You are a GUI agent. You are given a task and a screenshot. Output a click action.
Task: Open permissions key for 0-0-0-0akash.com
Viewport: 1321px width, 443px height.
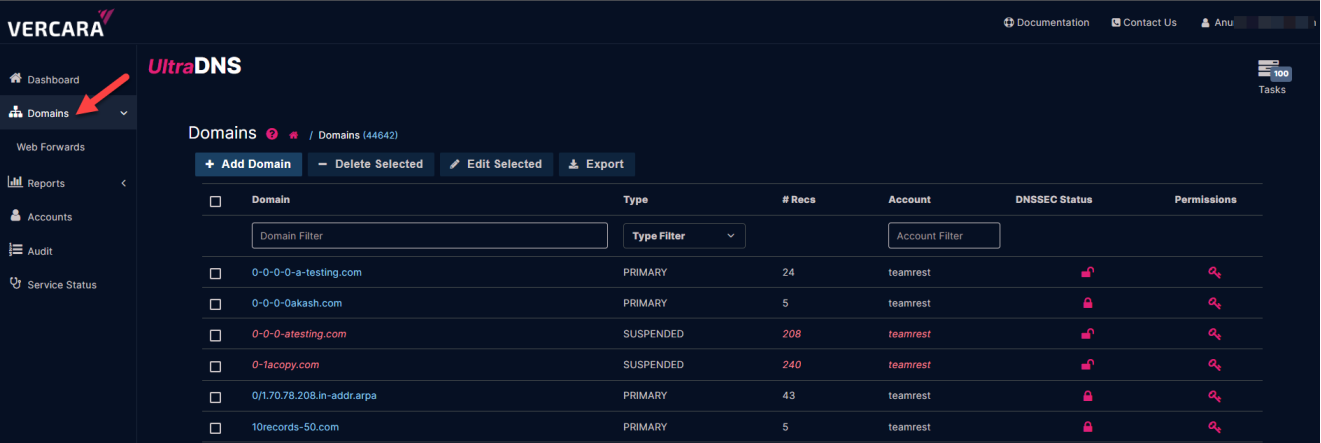point(1214,303)
